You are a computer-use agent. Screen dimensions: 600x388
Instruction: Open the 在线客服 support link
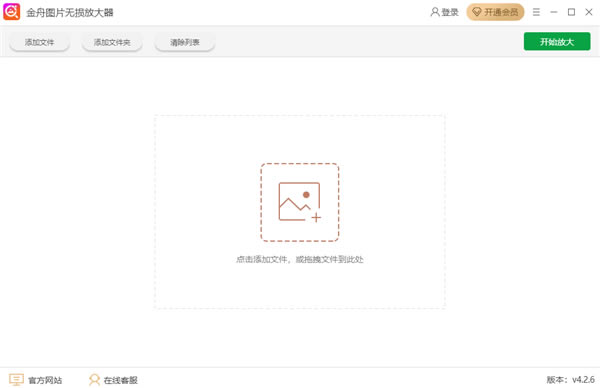coord(121,380)
